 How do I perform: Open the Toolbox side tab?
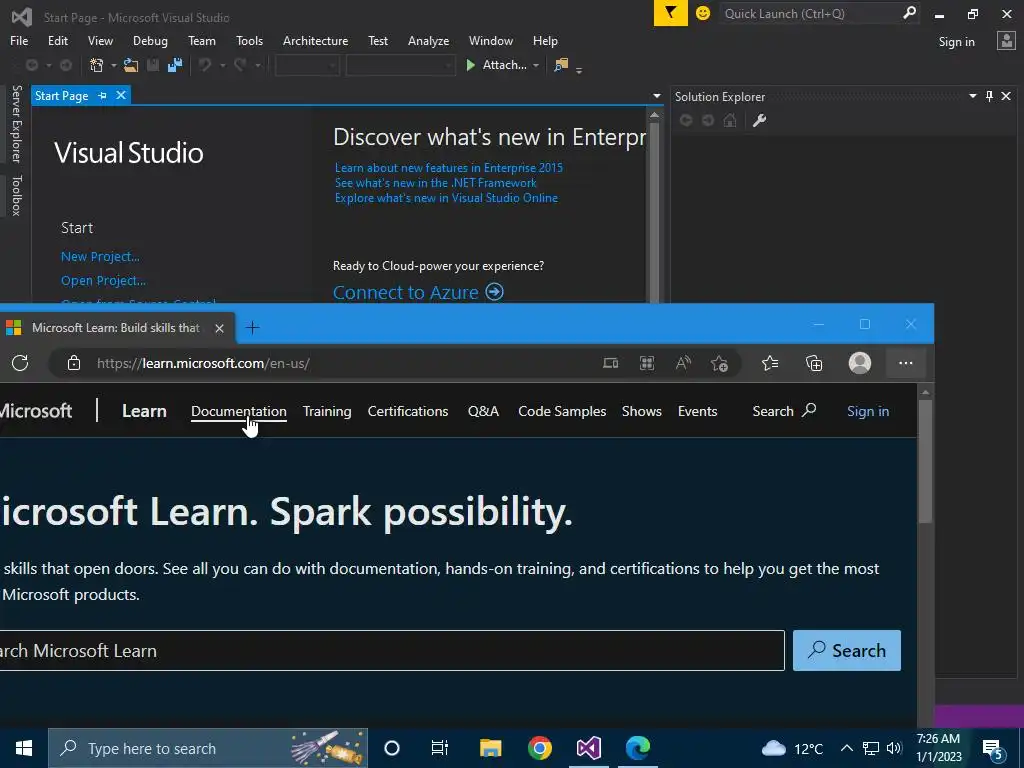pos(16,195)
